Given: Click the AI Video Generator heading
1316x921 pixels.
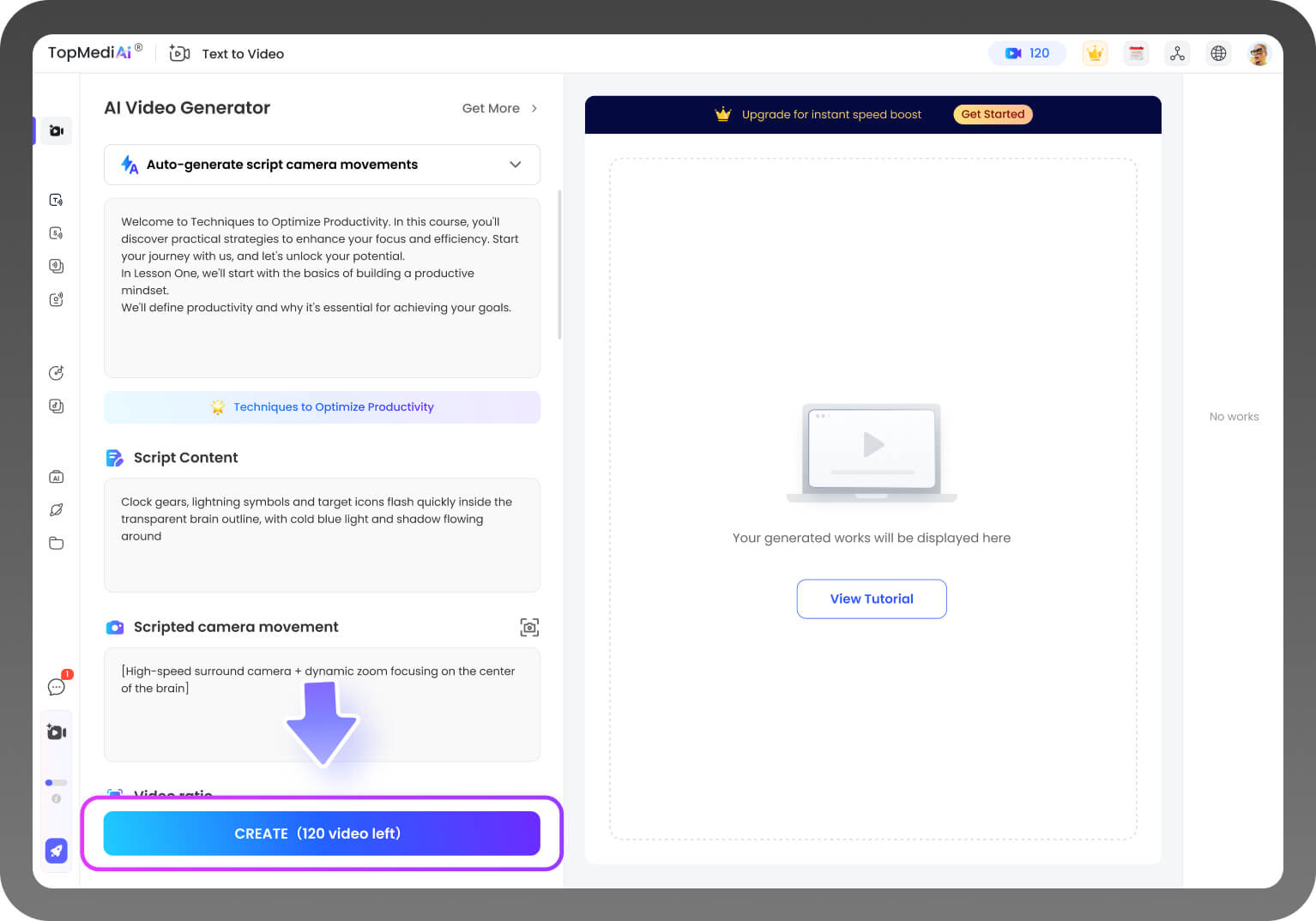Looking at the screenshot, I should (x=187, y=107).
